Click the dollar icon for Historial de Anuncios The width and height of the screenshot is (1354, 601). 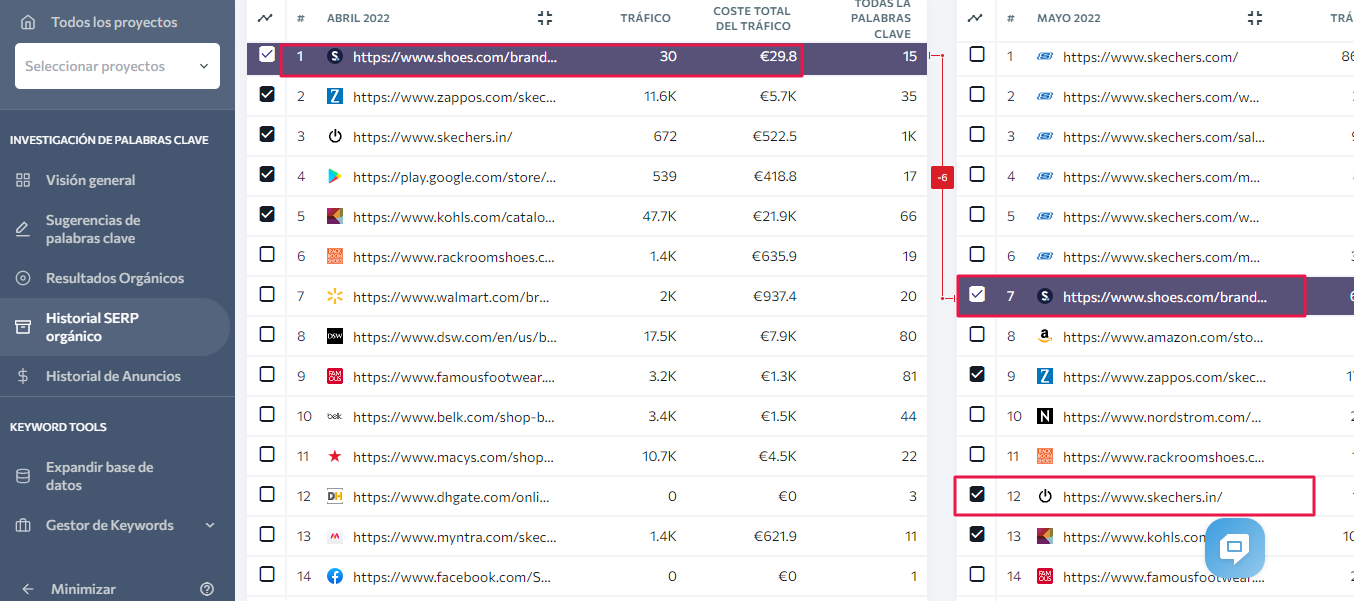23,376
